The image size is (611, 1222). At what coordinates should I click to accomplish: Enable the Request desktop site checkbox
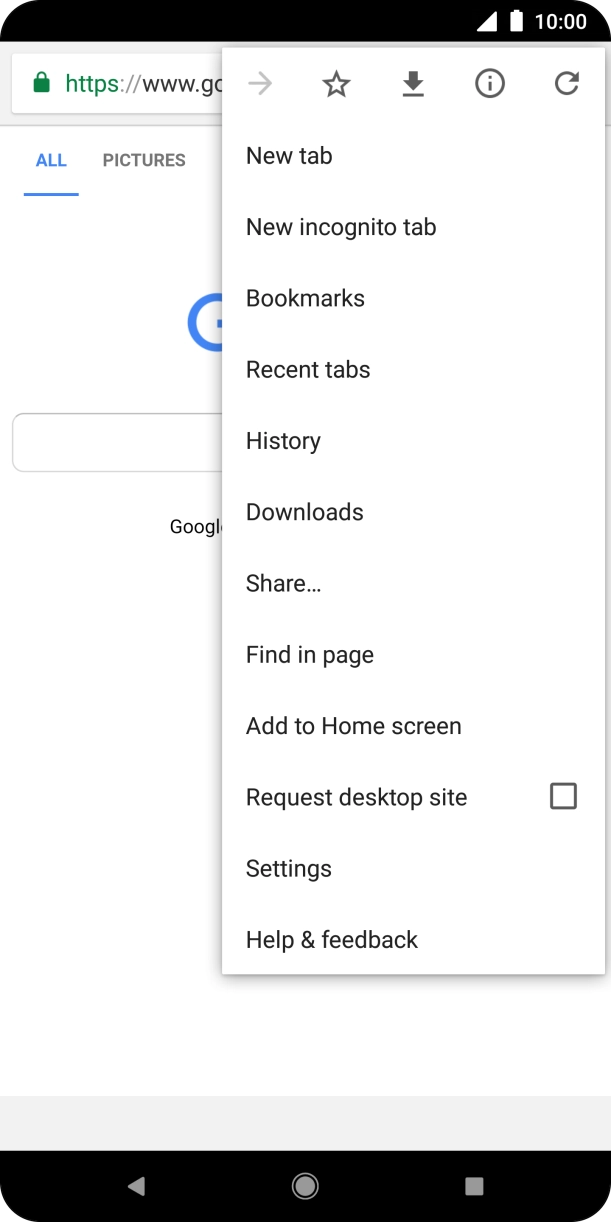point(563,797)
